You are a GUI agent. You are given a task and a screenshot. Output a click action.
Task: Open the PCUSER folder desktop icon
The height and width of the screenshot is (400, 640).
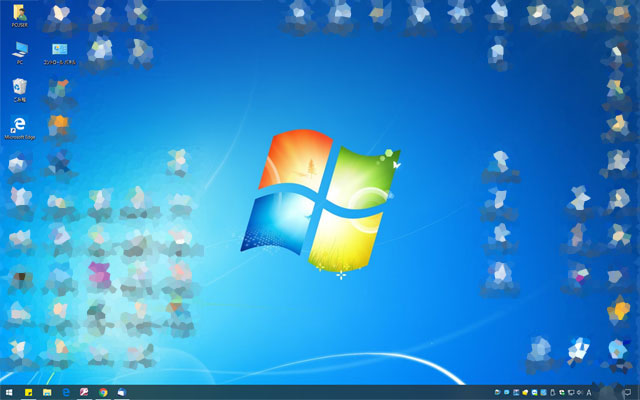point(18,16)
